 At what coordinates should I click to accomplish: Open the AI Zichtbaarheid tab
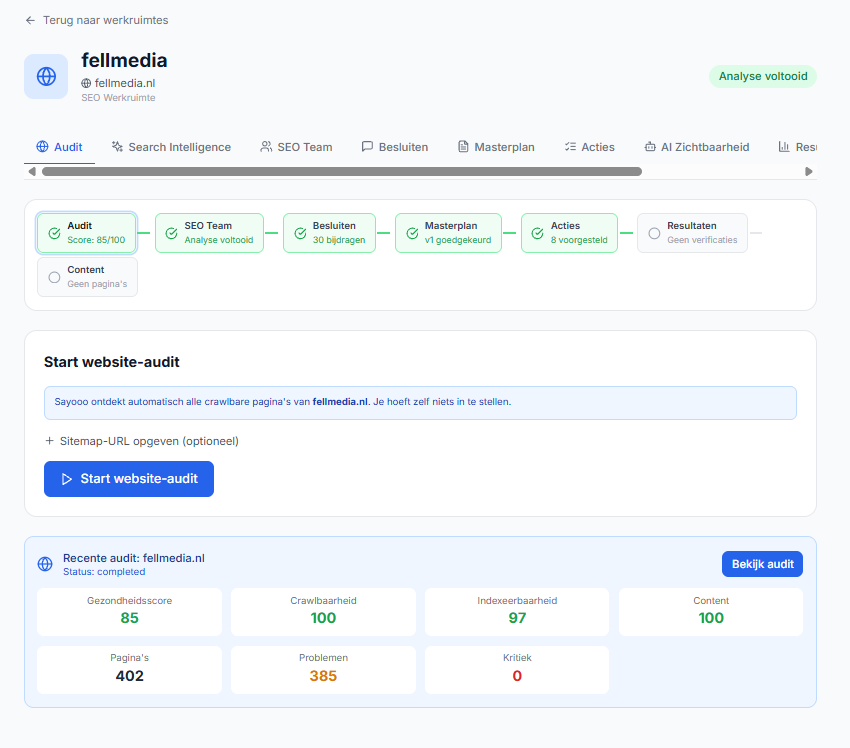[x=697, y=147]
